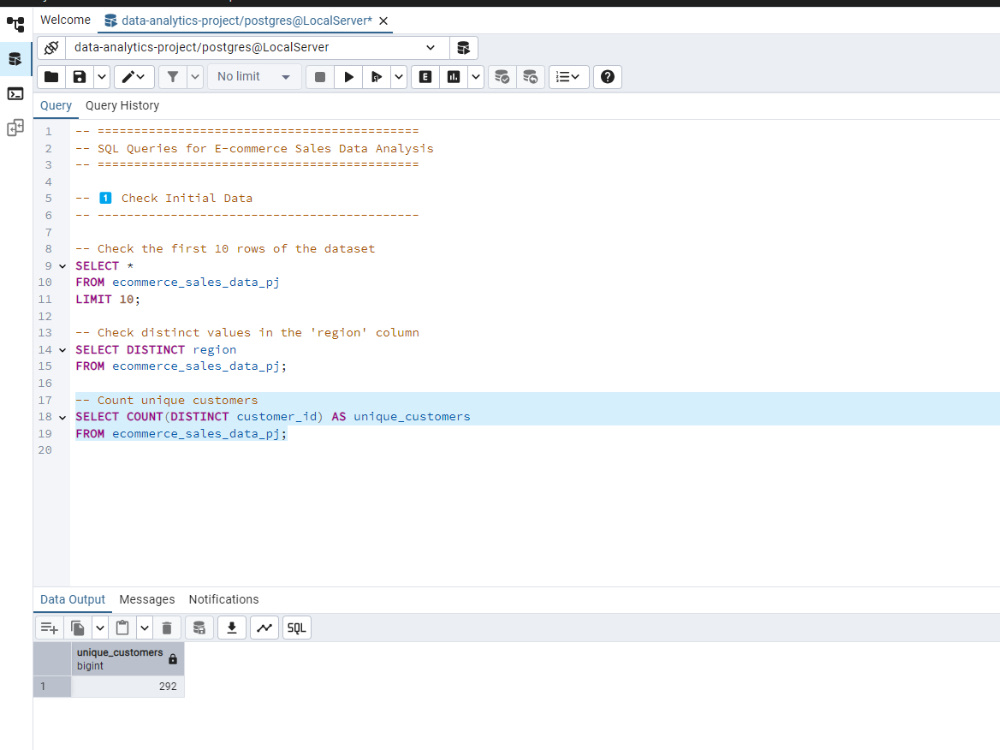
Task: Expand the explain options dropdown
Action: (x=476, y=77)
